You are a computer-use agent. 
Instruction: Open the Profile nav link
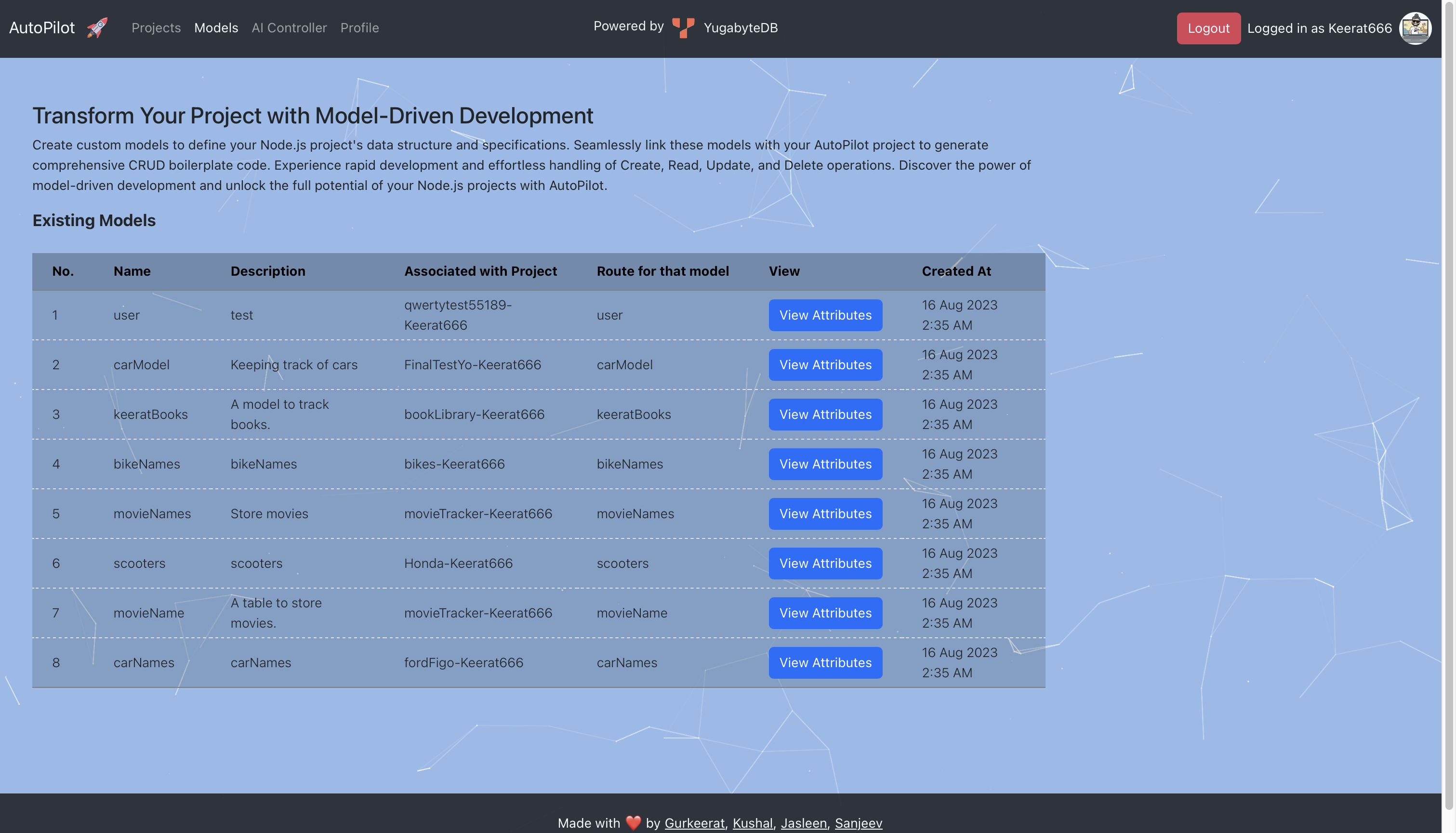tap(359, 27)
